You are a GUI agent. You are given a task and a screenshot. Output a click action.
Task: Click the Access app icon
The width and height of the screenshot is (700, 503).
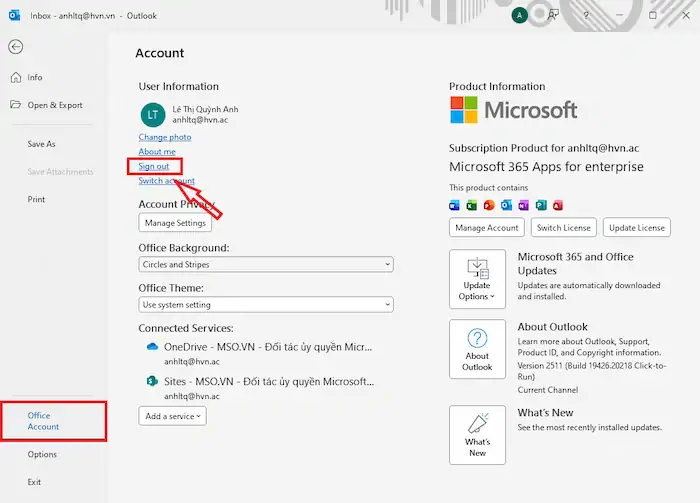coord(558,205)
